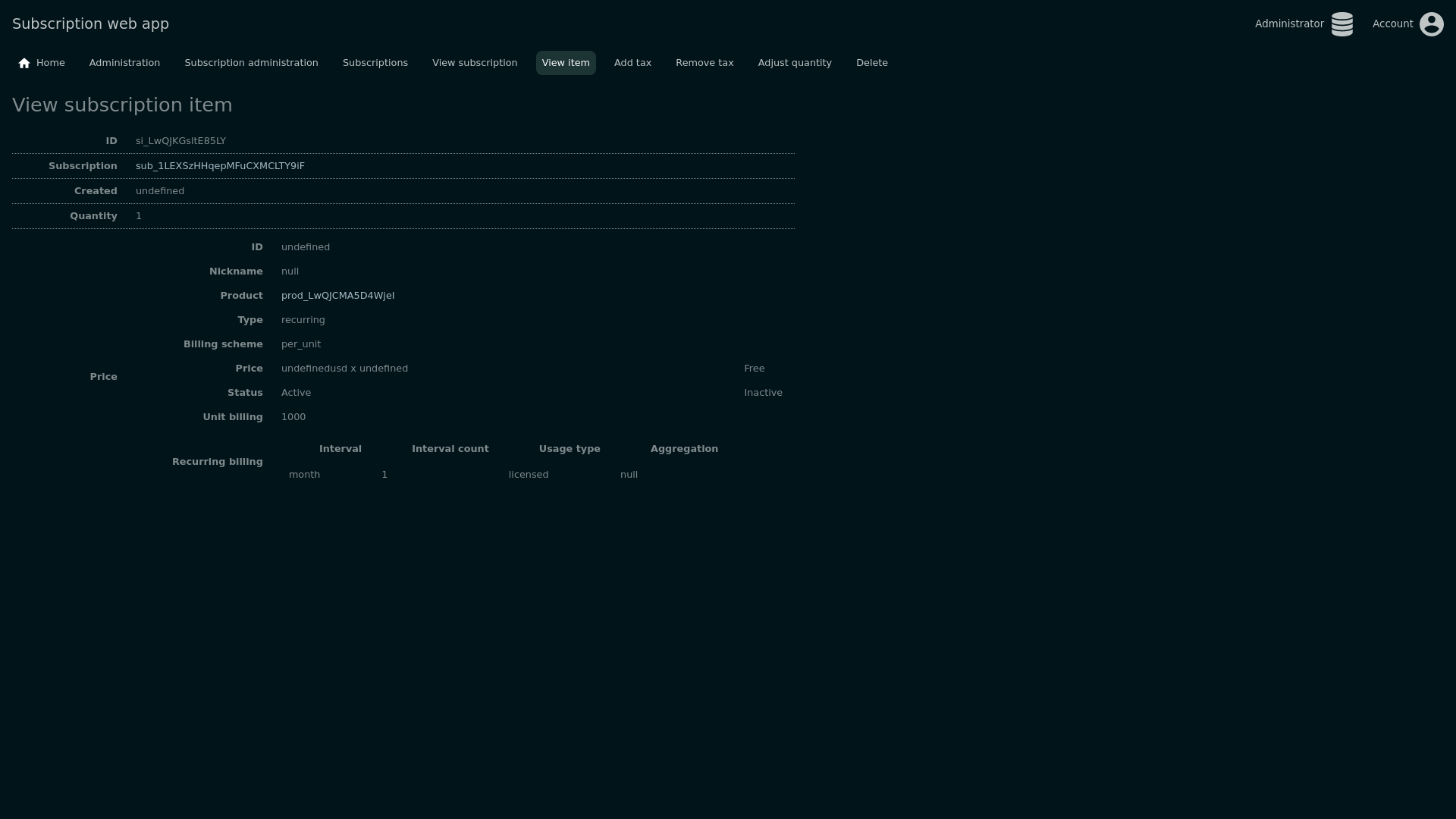
Task: Click the Administrator database stack icon
Action: coord(1341,24)
